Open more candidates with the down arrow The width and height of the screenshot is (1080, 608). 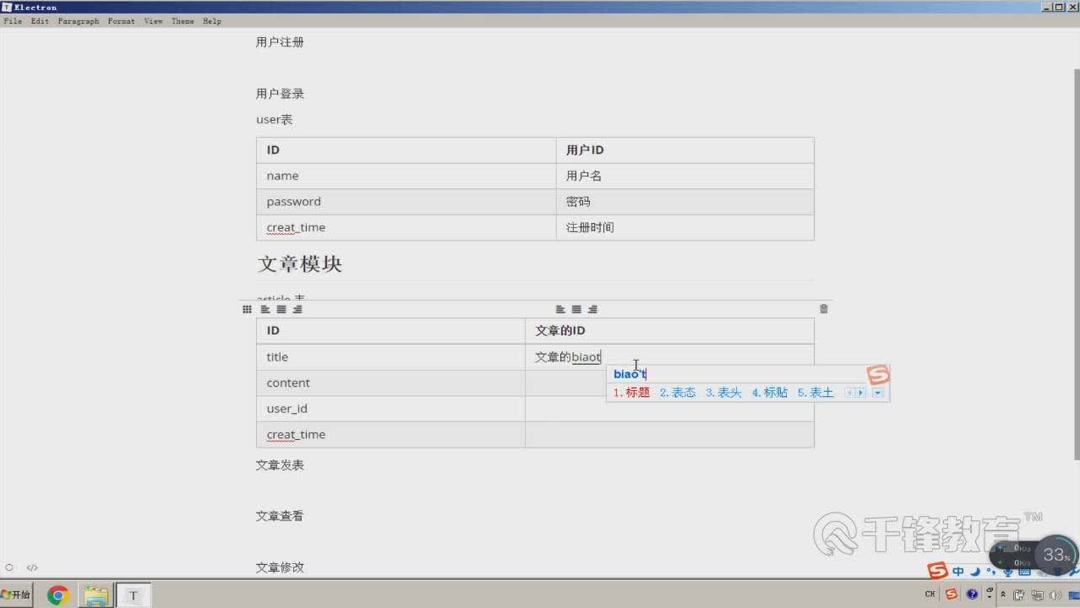click(877, 393)
